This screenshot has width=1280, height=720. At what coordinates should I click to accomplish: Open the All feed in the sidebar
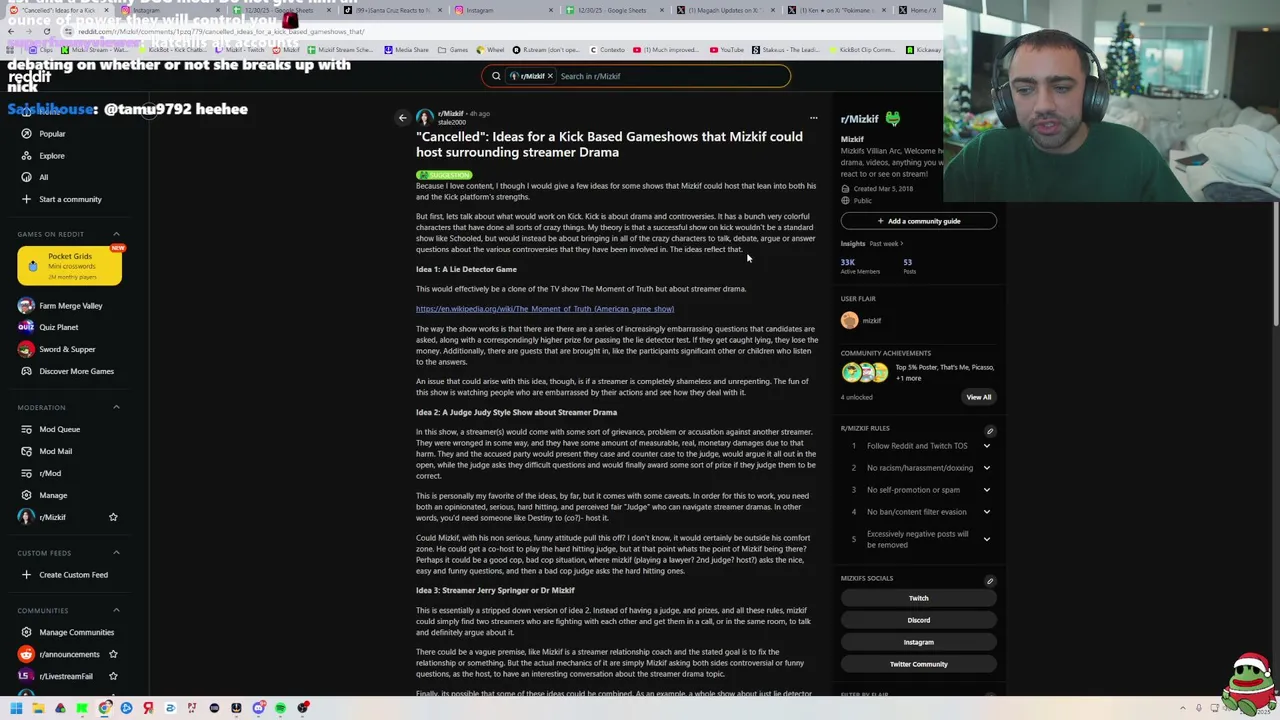[x=43, y=177]
